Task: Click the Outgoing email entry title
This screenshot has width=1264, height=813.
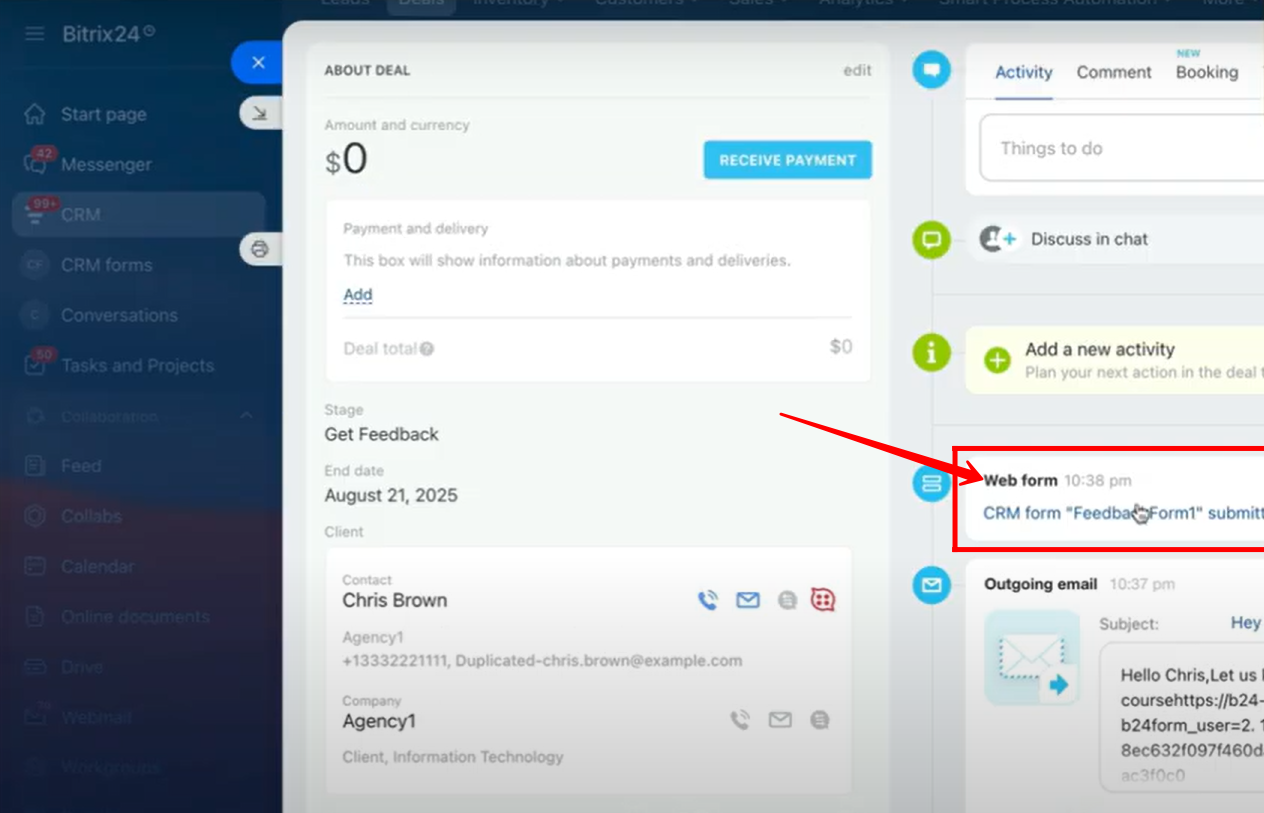Action: coord(1040,584)
